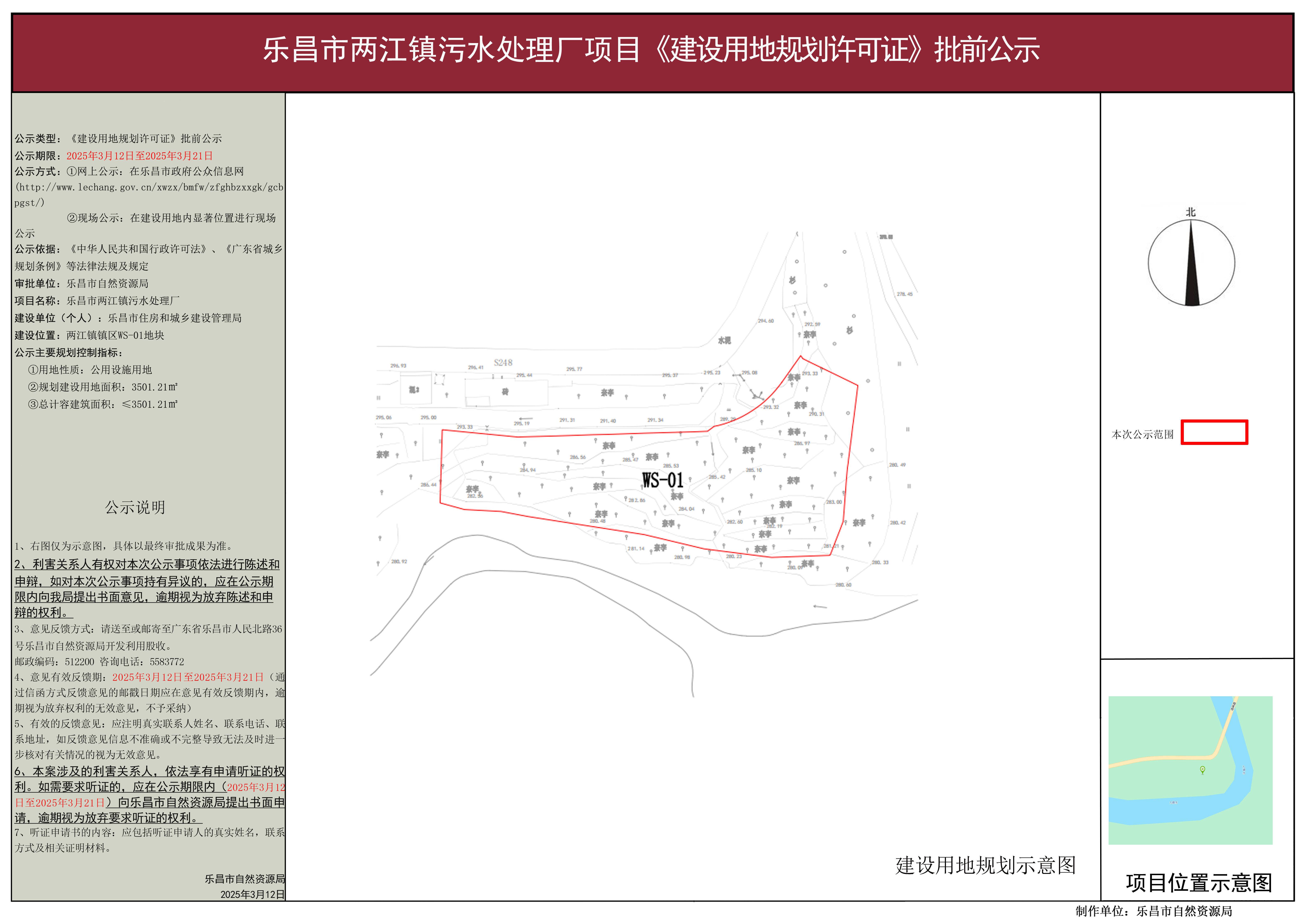The width and height of the screenshot is (1306, 924).
Task: Click the S248 road label on the map
Action: point(503,363)
